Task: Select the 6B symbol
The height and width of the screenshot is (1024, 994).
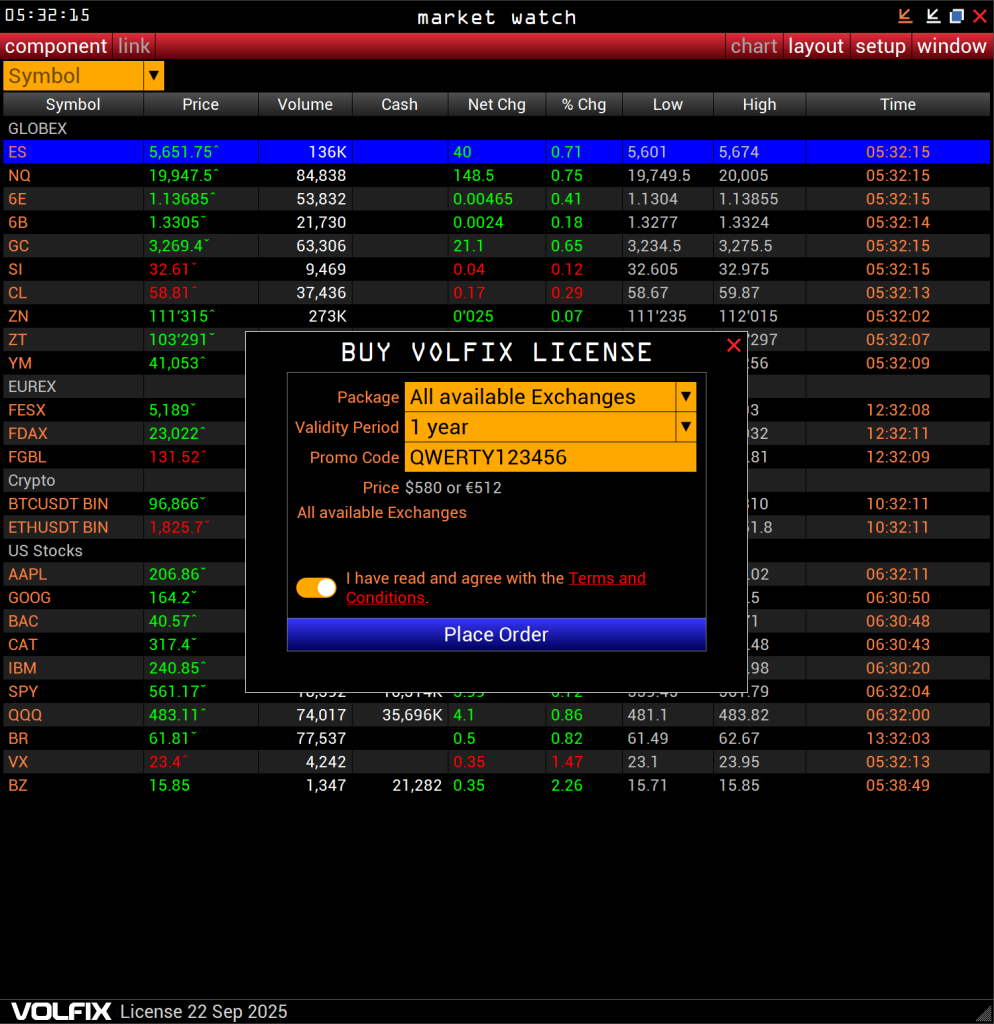Action: click(x=18, y=223)
